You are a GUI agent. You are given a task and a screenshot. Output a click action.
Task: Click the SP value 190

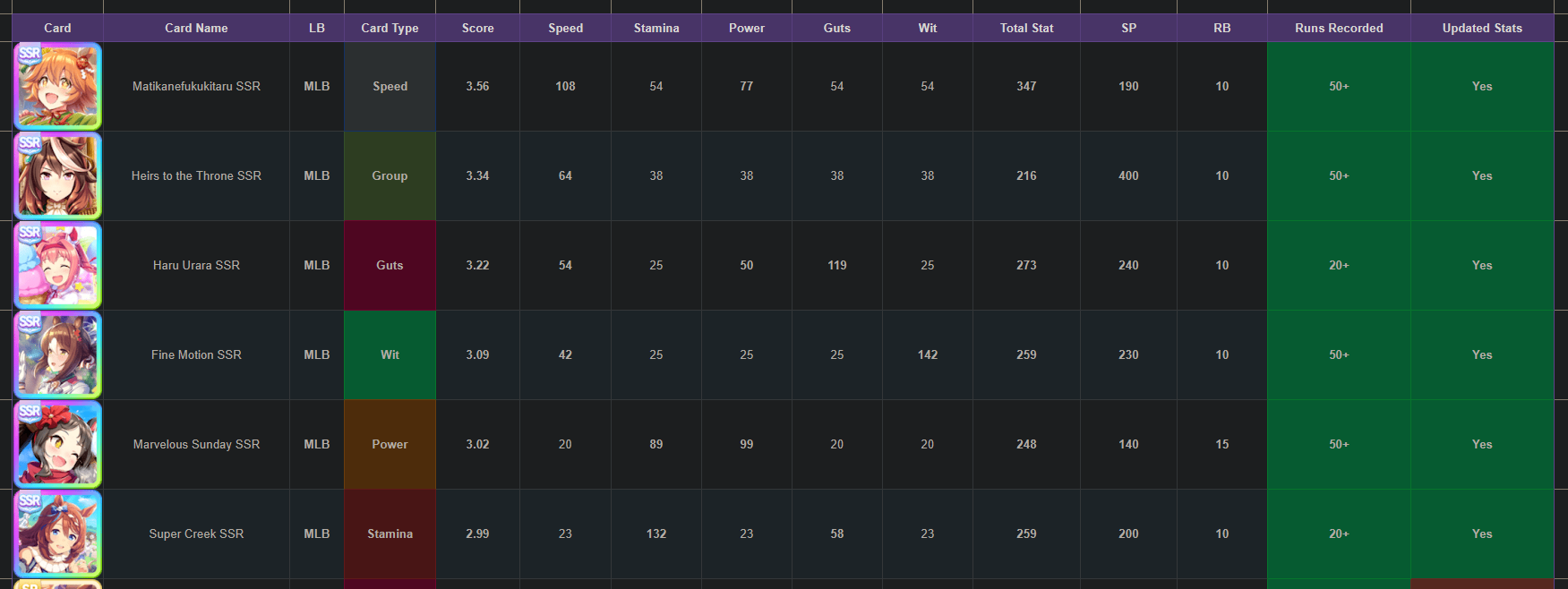(1128, 87)
